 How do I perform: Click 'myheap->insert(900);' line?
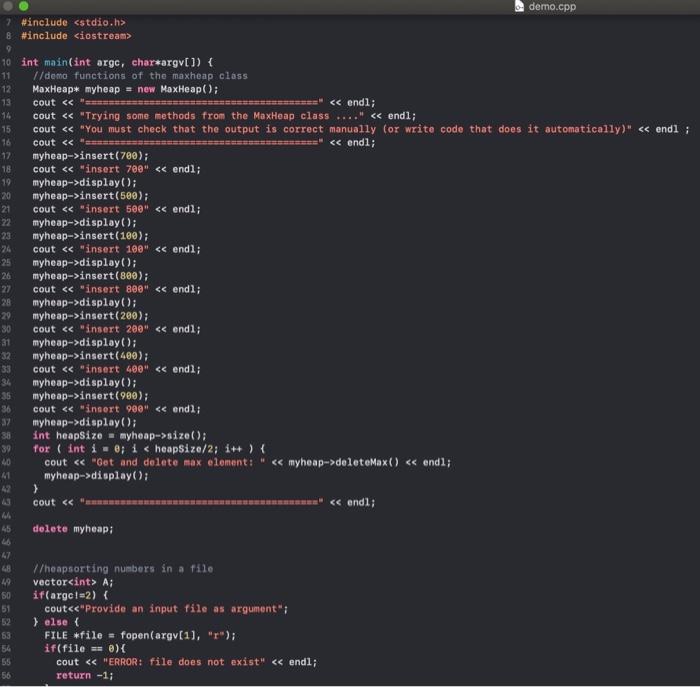(x=90, y=396)
